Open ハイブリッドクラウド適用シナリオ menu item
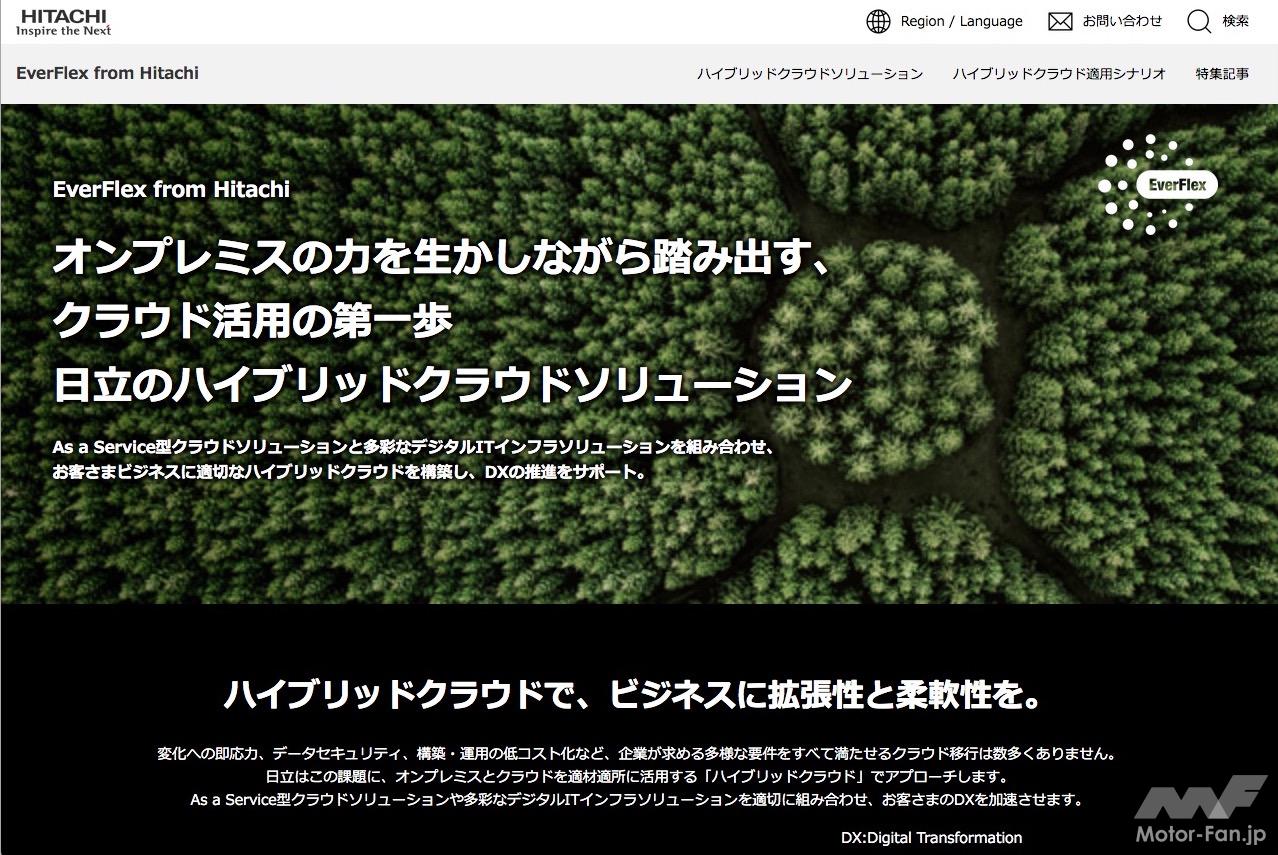 [x=1059, y=73]
